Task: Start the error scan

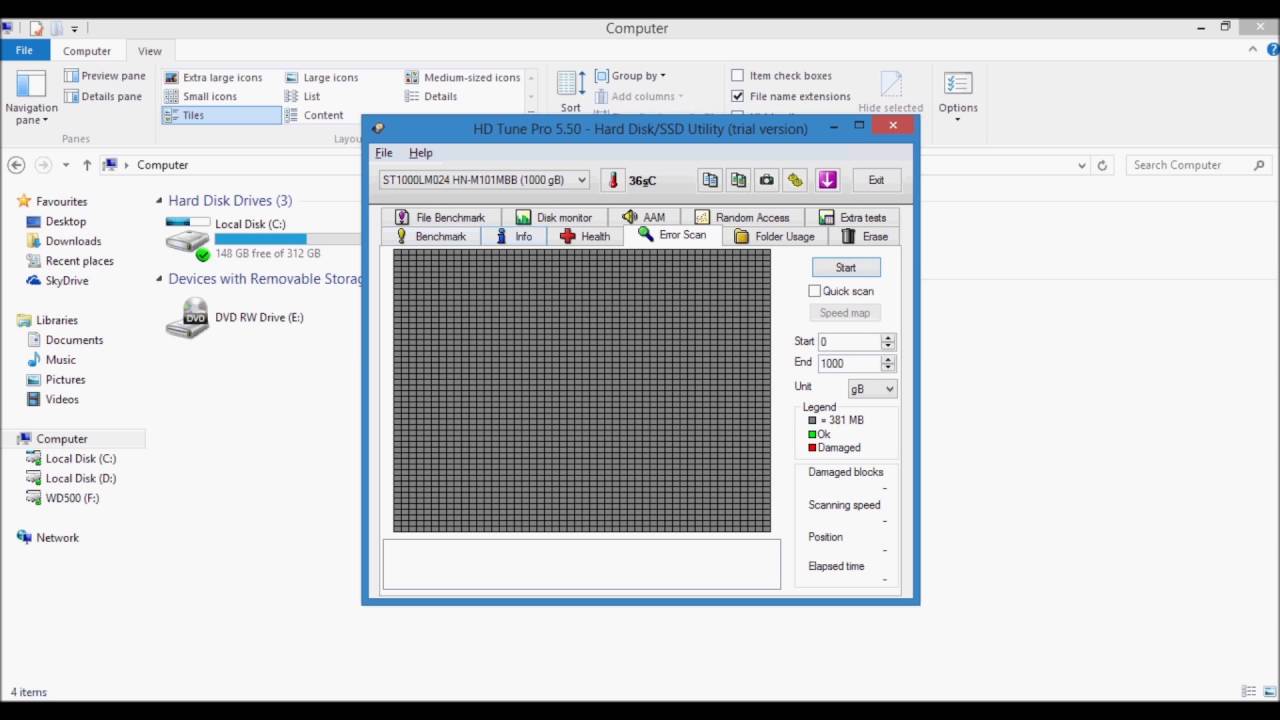Action: 846,268
